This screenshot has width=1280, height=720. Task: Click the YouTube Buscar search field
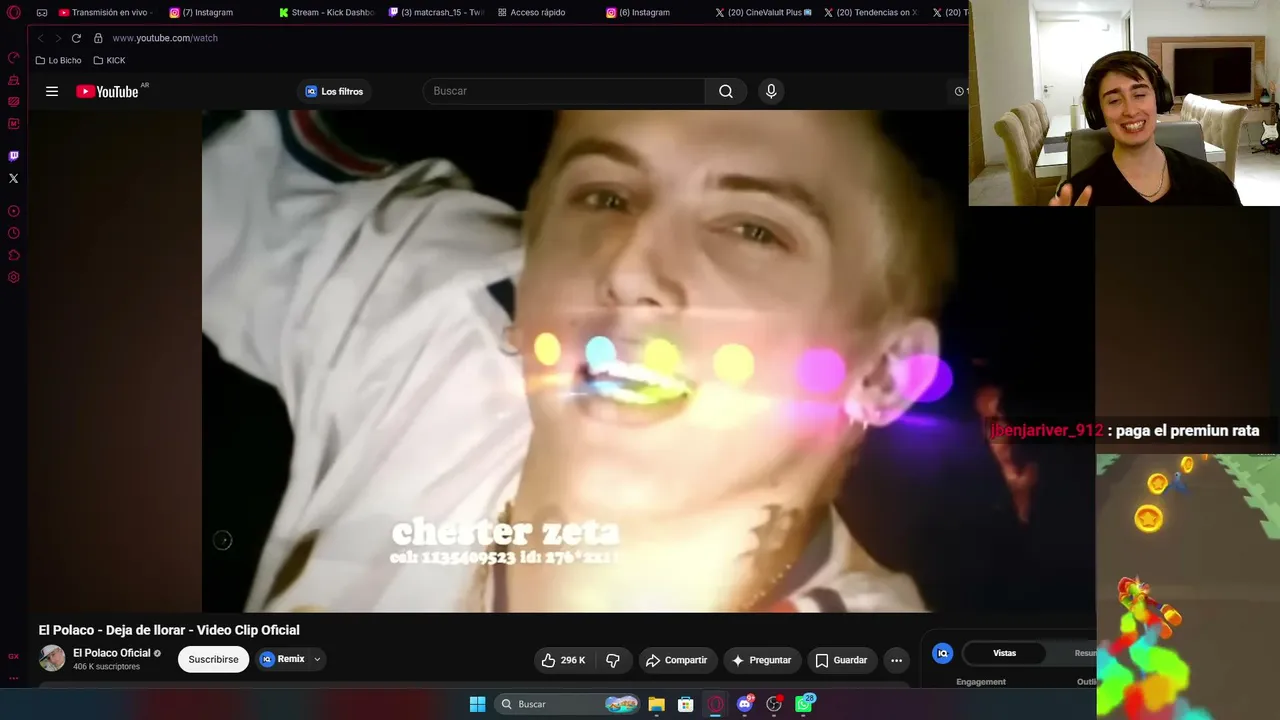click(x=564, y=91)
